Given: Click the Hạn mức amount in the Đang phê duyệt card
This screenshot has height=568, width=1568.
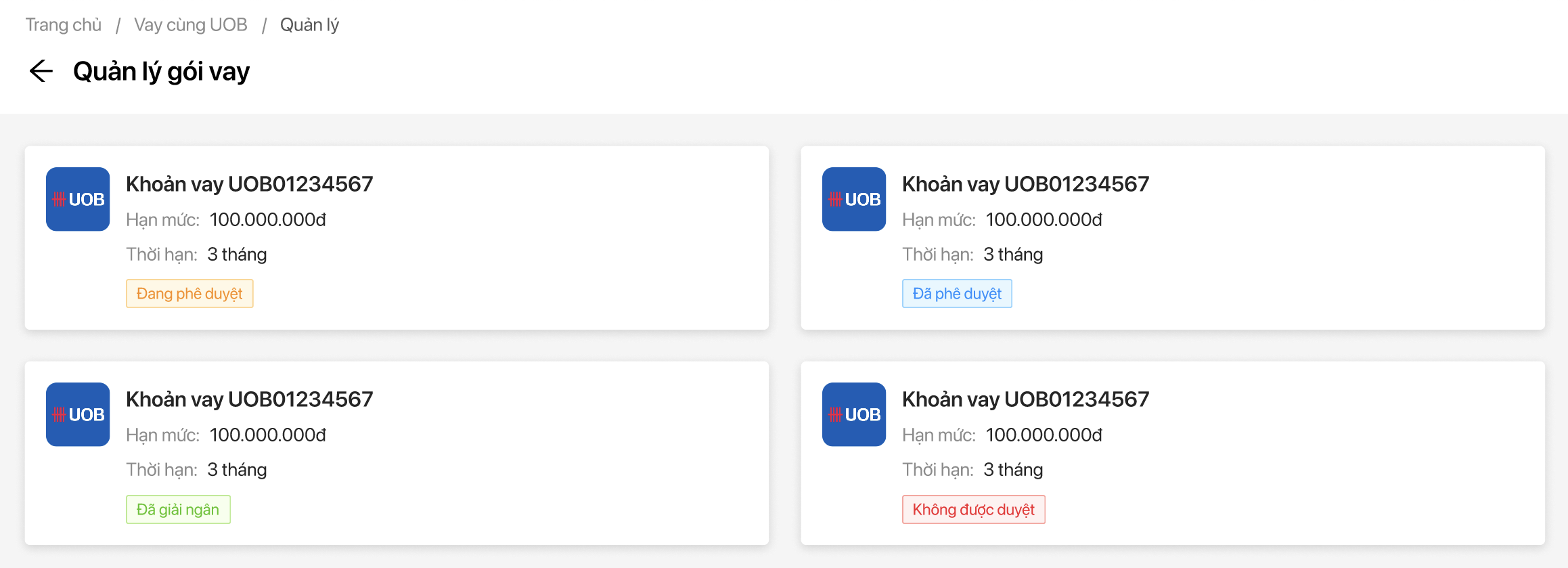Looking at the screenshot, I should click(268, 220).
